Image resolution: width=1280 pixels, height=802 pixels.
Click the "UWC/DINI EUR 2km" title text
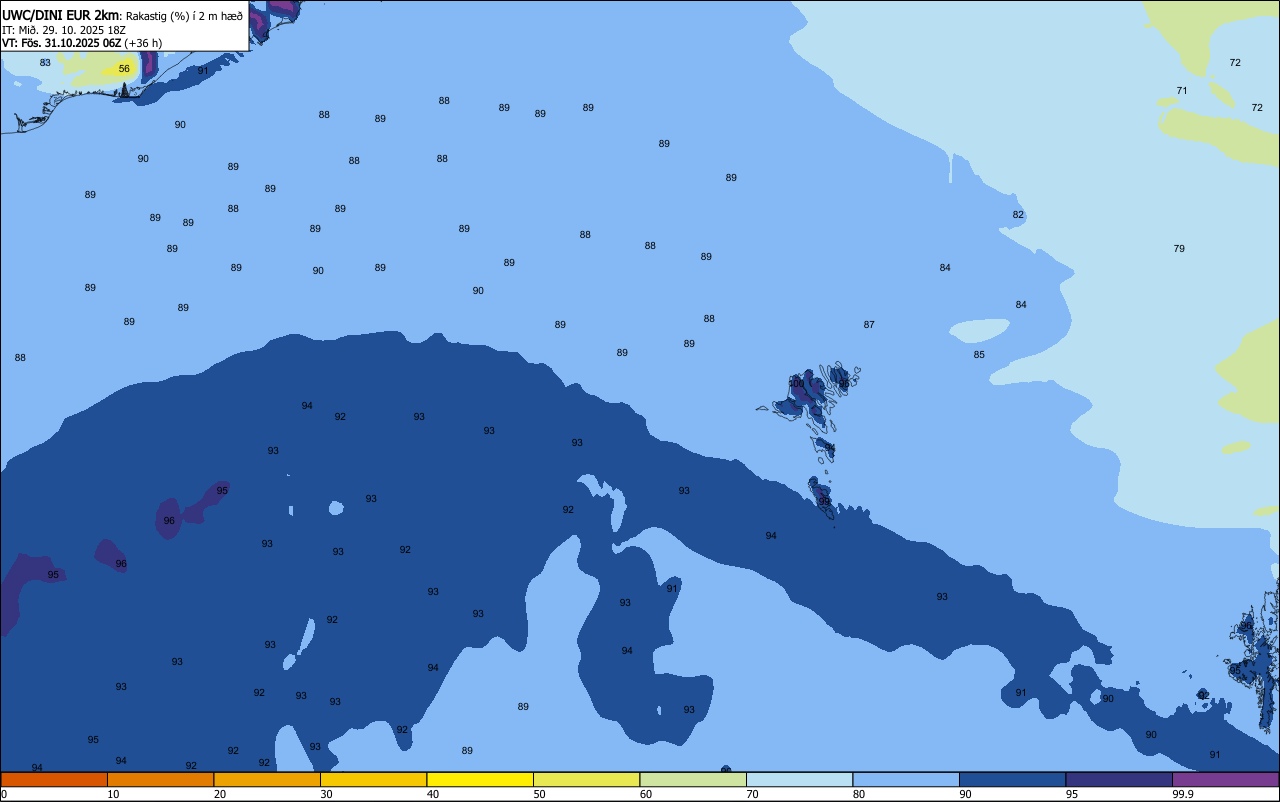(x=61, y=15)
